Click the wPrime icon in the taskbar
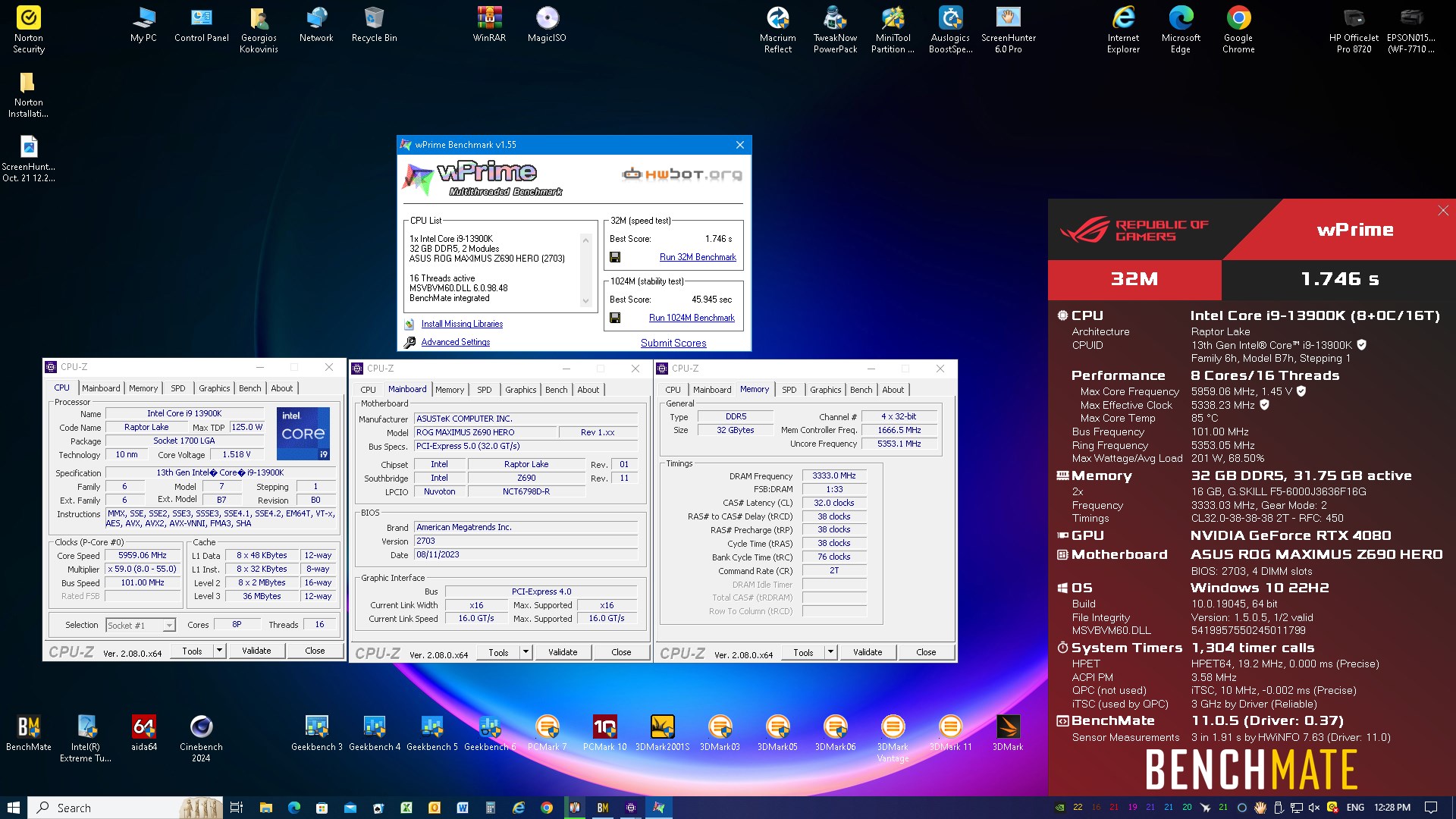1456x819 pixels. point(659,808)
